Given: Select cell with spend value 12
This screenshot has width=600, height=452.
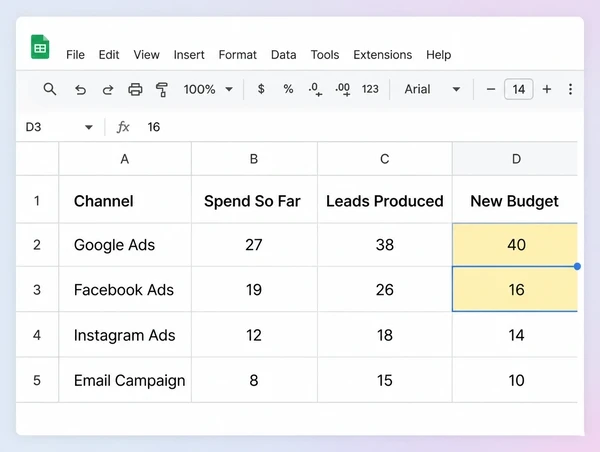Looking at the screenshot, I should [x=254, y=335].
